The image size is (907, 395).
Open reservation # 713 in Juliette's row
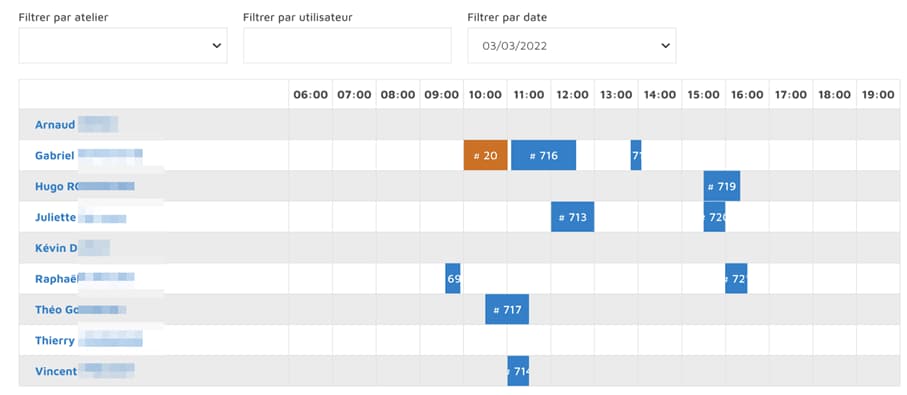[573, 217]
